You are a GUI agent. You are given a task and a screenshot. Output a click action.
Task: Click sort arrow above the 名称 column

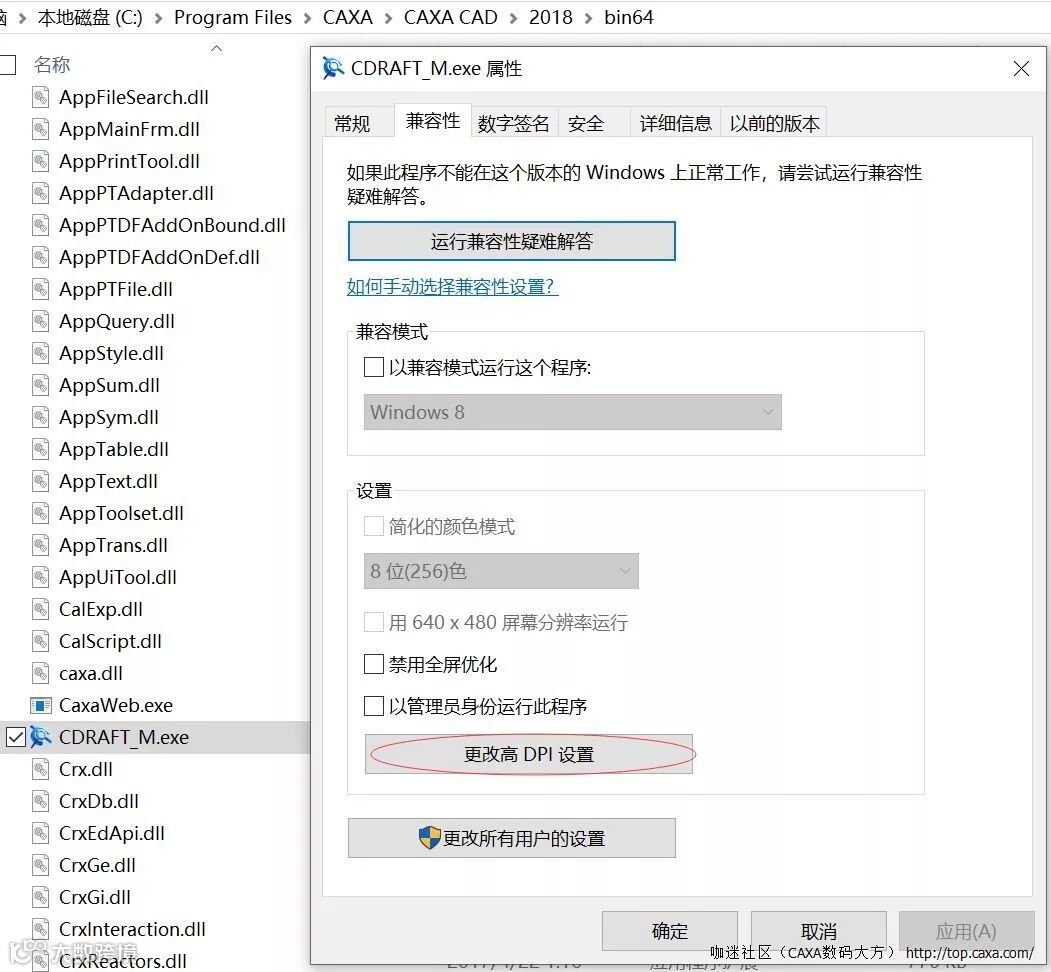[x=217, y=48]
